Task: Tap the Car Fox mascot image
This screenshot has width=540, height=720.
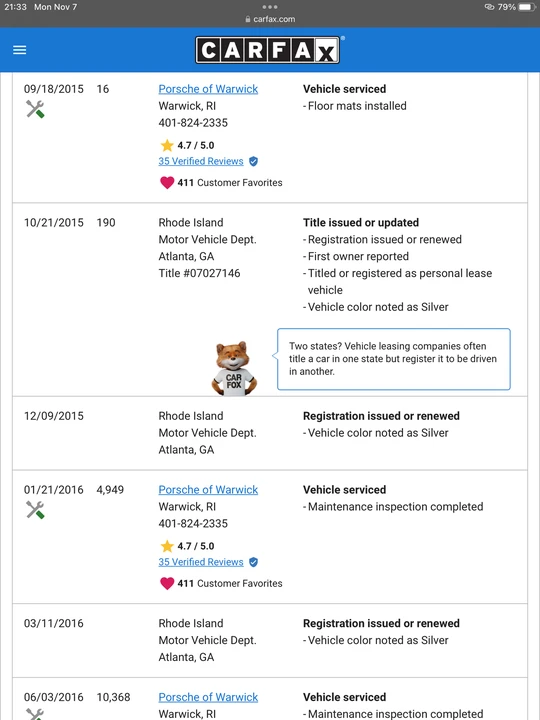Action: 234,368
